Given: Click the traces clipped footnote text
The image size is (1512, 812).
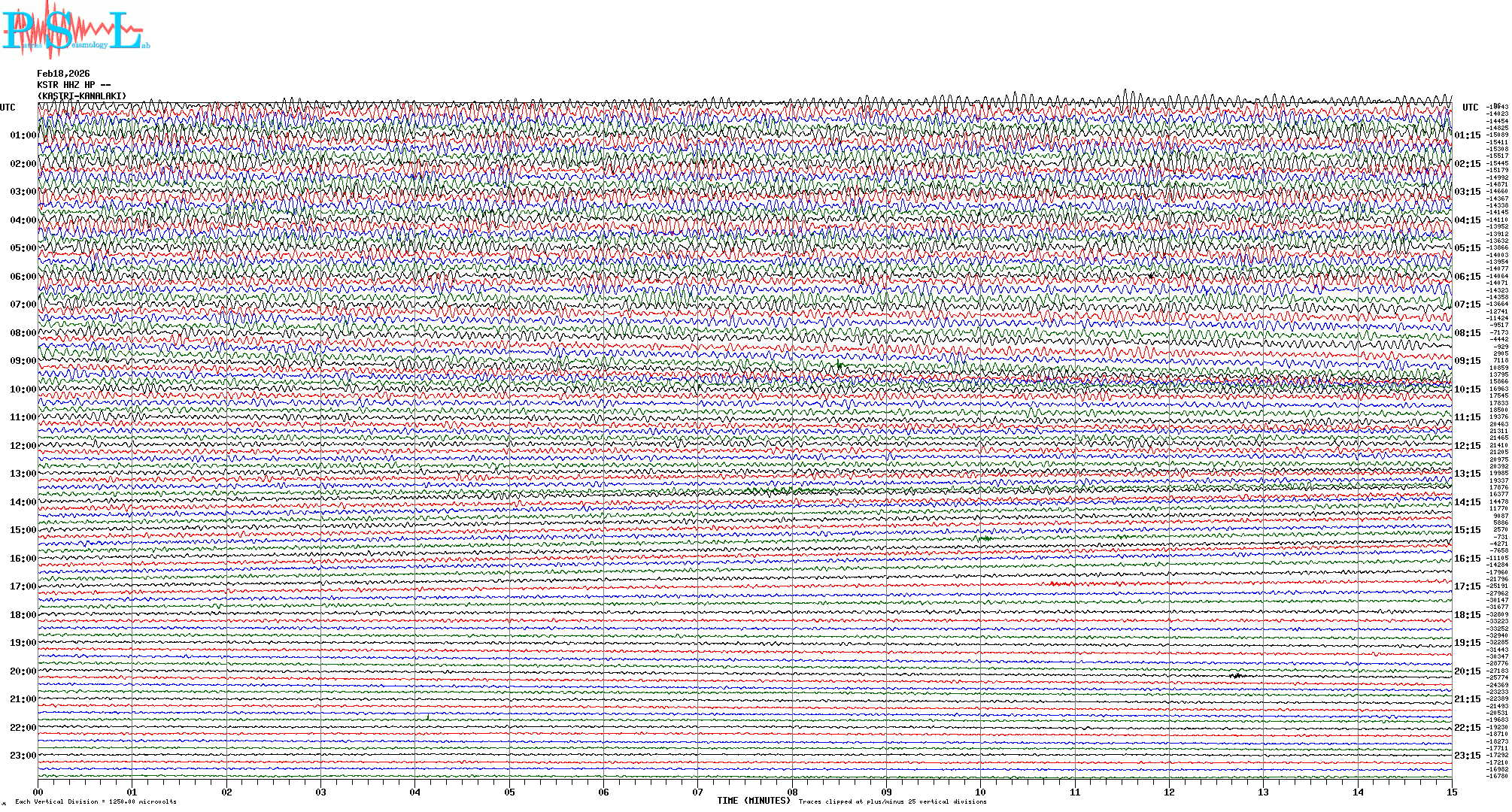Looking at the screenshot, I should click(892, 801).
